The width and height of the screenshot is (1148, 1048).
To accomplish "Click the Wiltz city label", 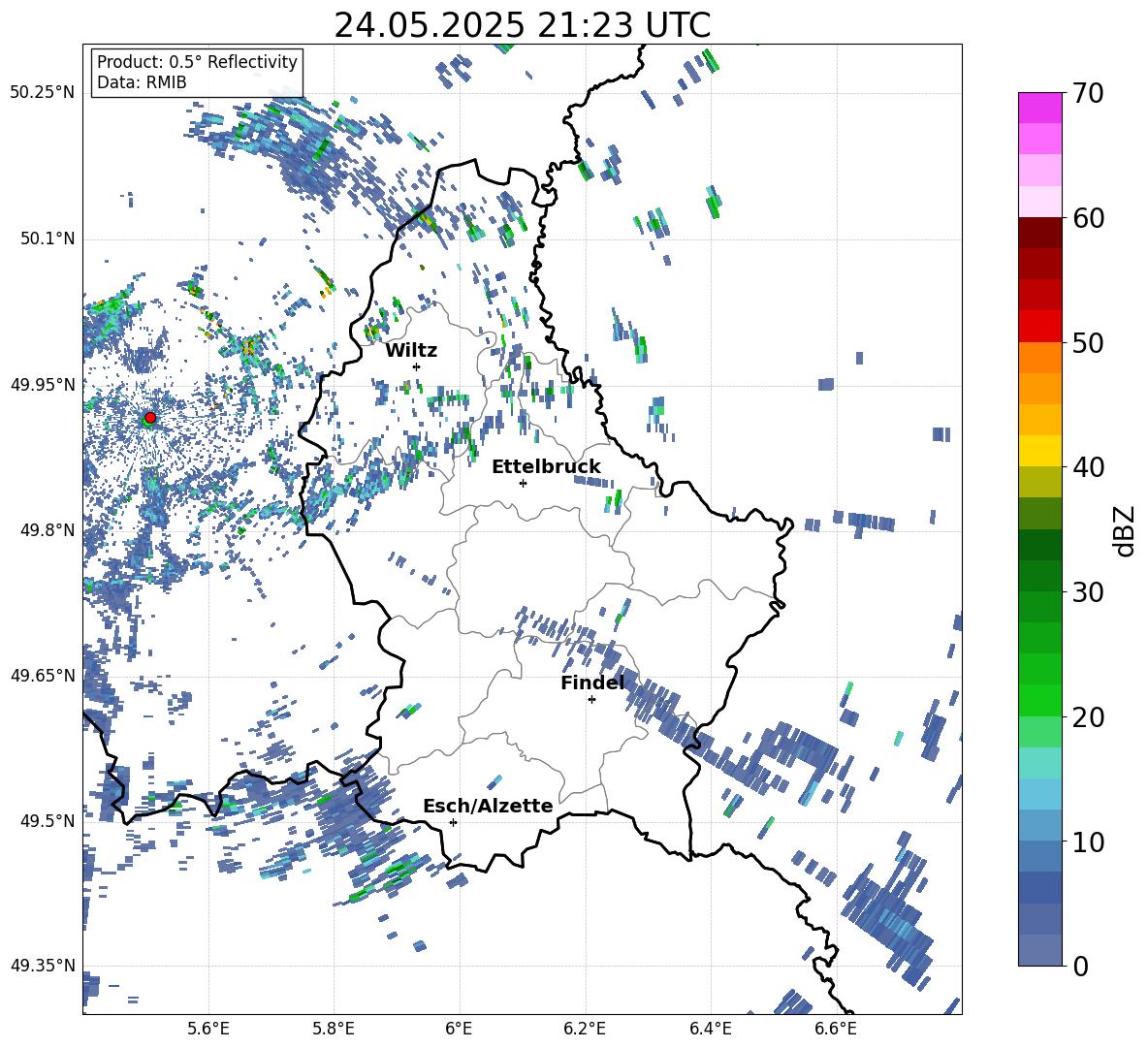I will pyautogui.click(x=411, y=351).
